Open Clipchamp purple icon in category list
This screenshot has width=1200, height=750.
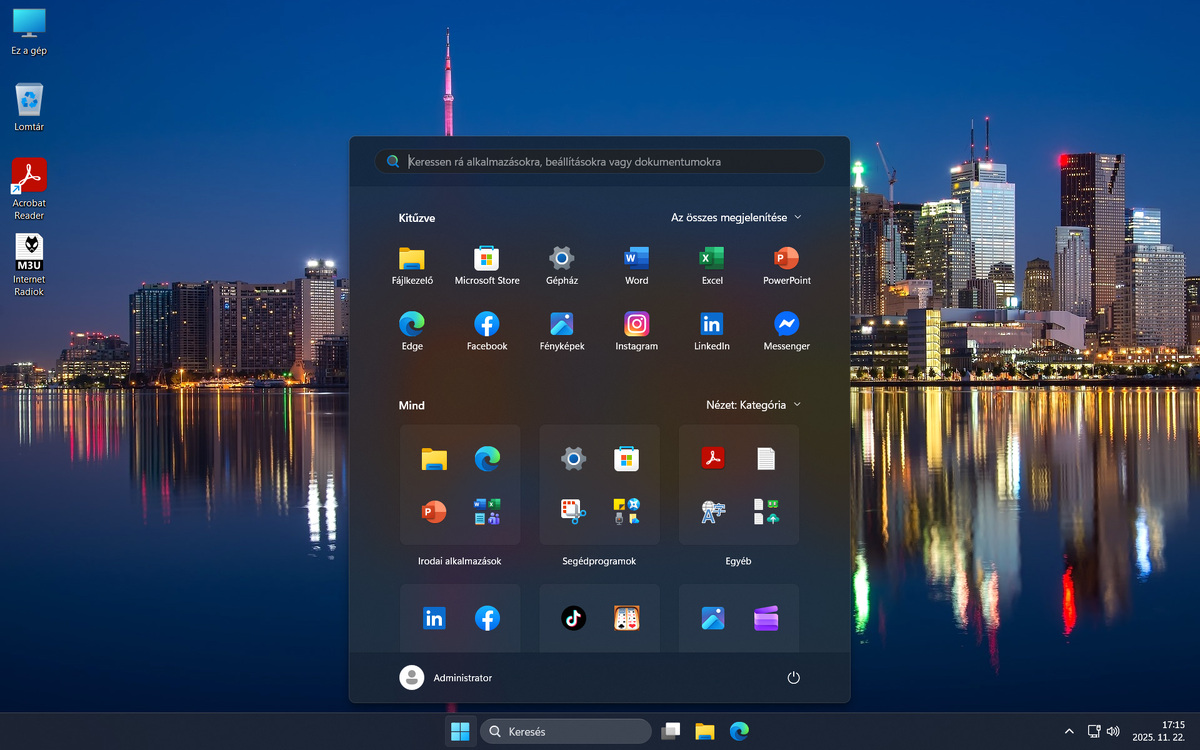(766, 618)
